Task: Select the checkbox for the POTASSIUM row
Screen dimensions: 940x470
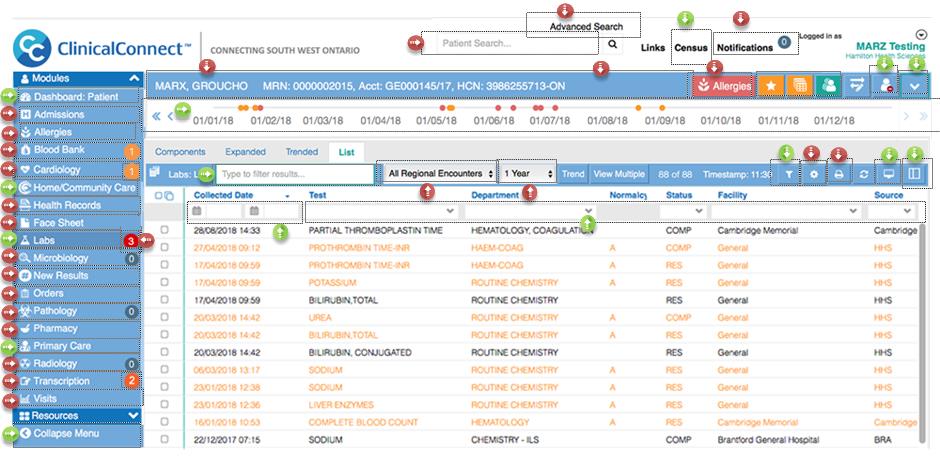Action: (x=165, y=283)
